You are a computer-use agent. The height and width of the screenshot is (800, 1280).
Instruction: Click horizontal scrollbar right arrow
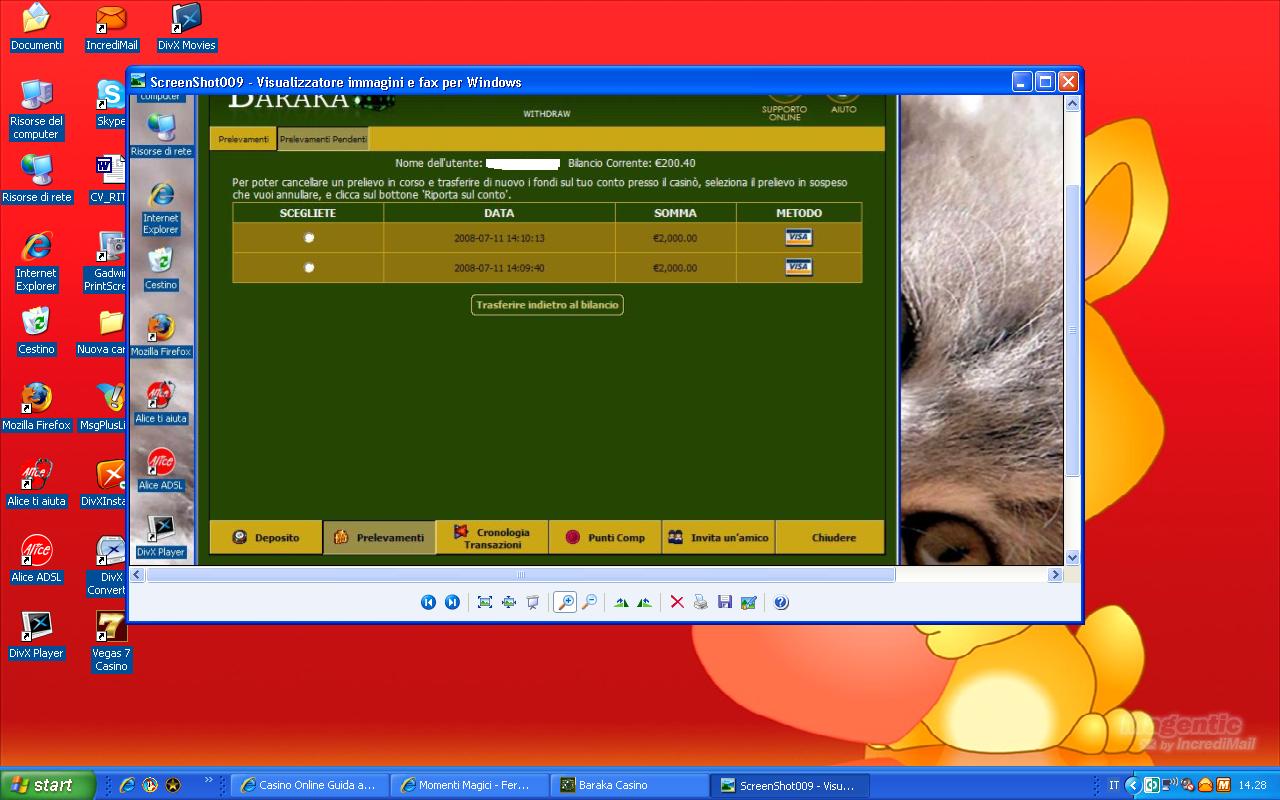point(1054,575)
